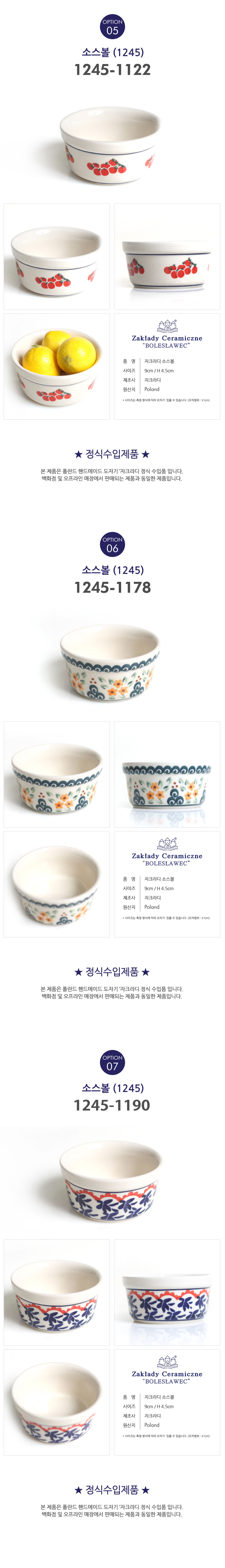Click the 1245-1178 product code heading

pos(112,587)
